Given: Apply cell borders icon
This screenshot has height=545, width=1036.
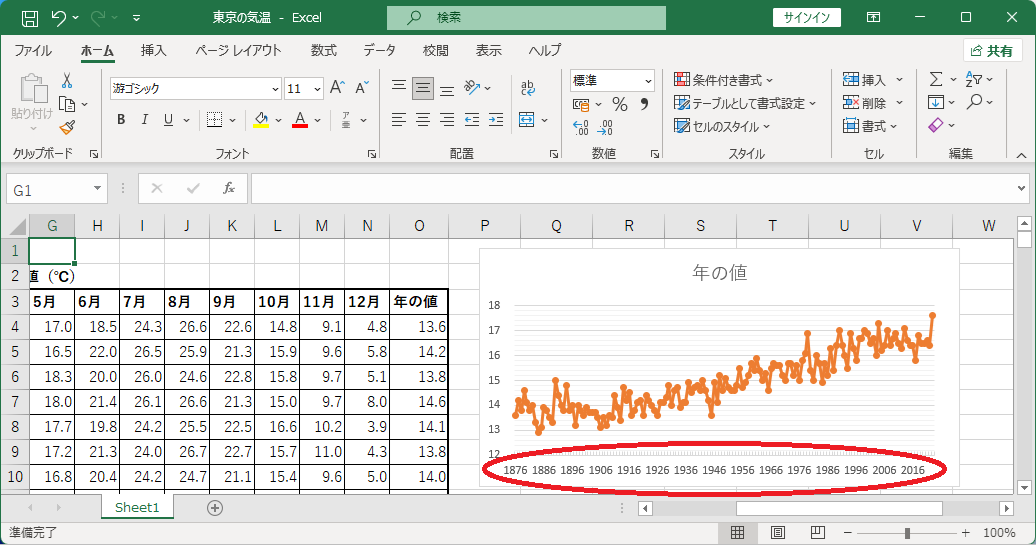Looking at the screenshot, I should click(x=214, y=120).
